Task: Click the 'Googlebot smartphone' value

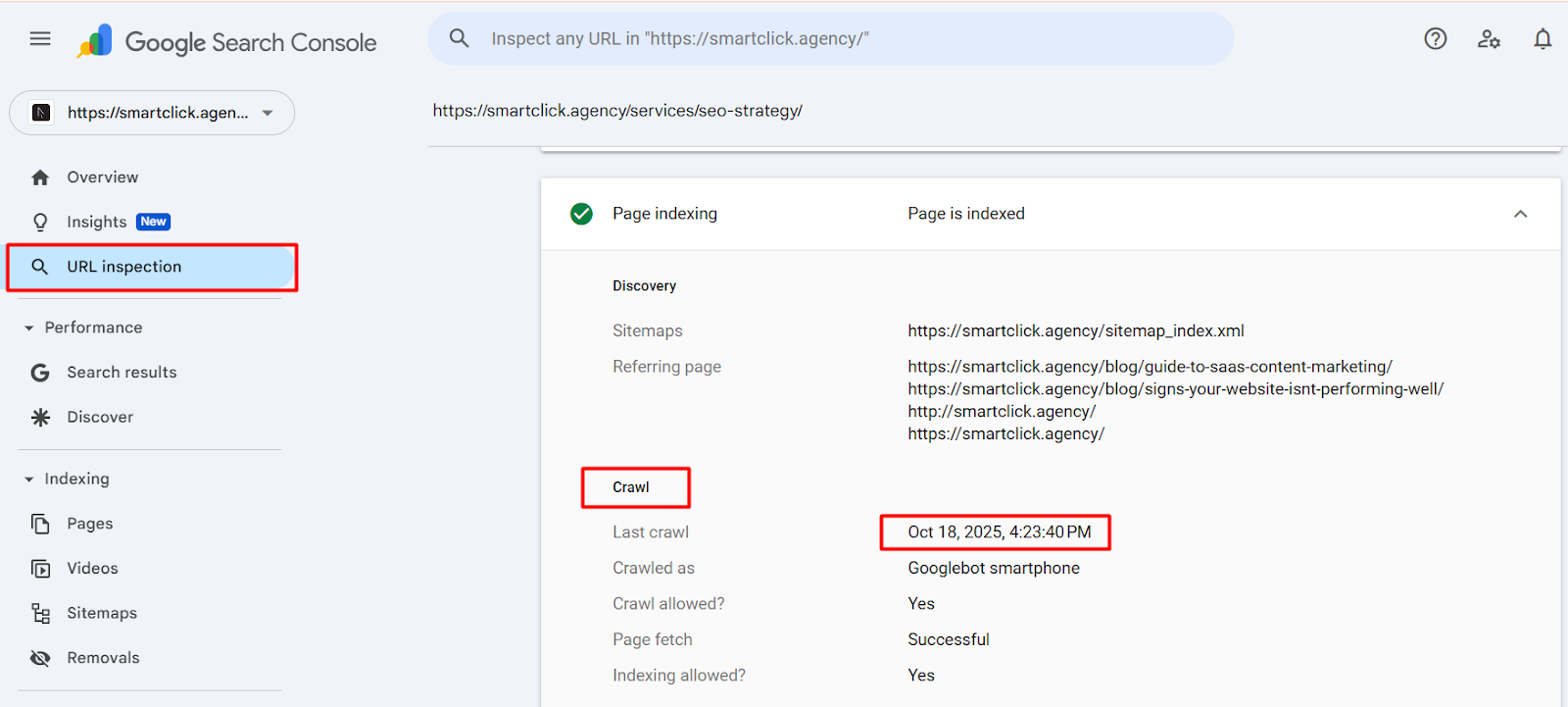Action: (x=994, y=569)
